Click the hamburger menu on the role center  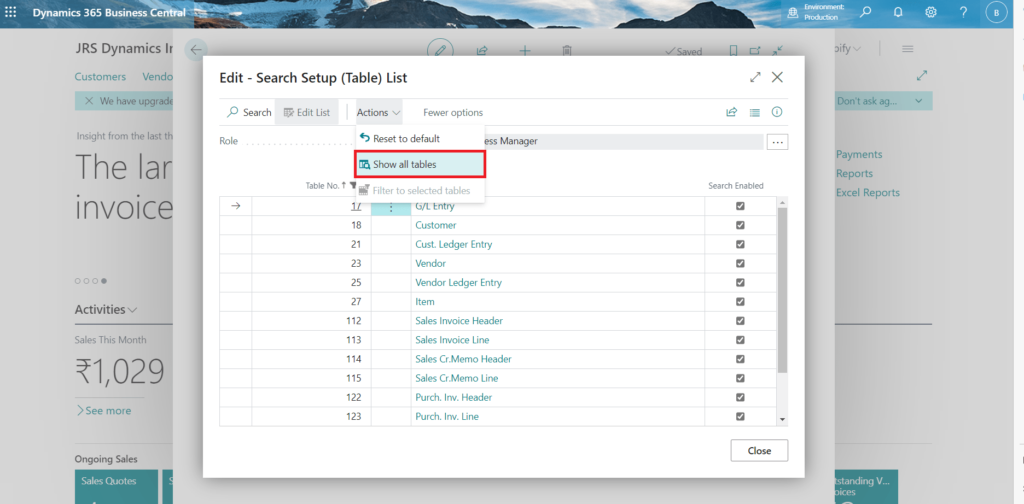pos(907,49)
